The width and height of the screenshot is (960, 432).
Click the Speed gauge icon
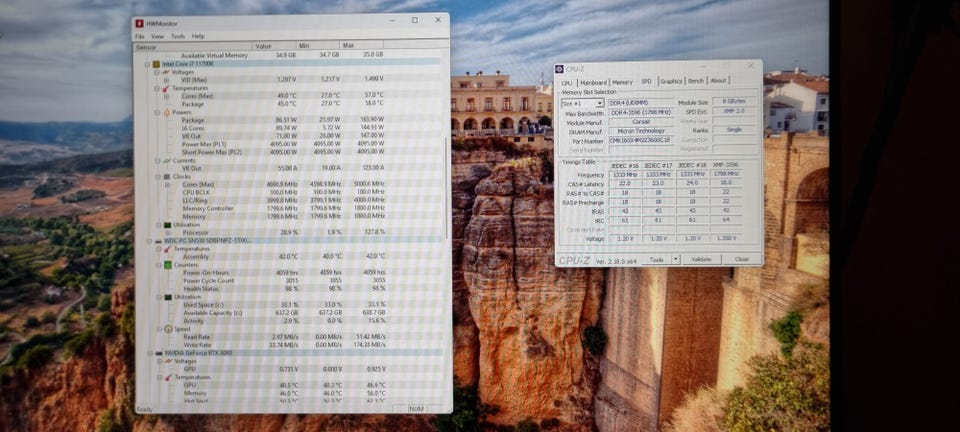168,329
